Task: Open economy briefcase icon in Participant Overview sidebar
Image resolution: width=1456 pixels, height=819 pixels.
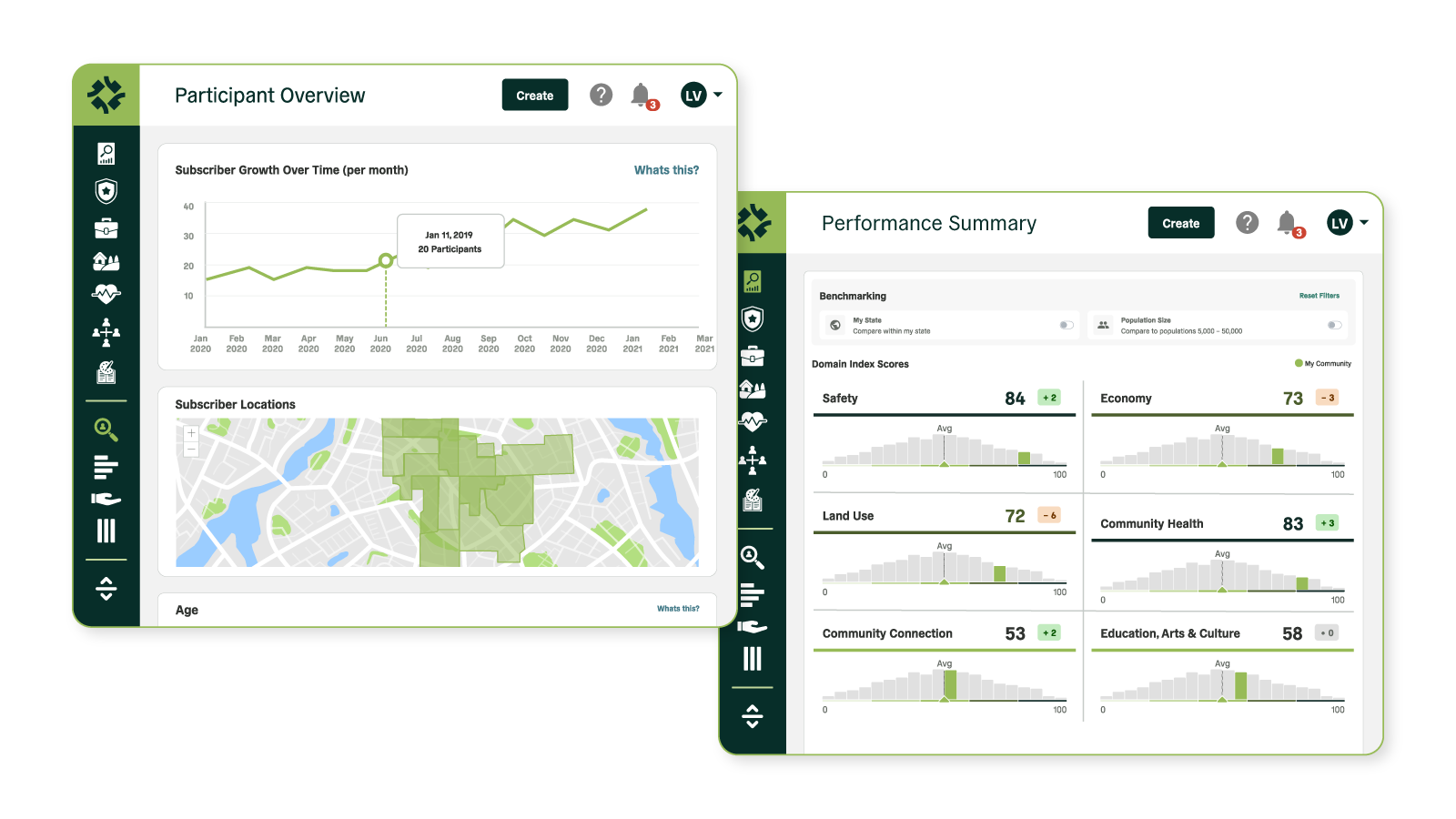Action: [x=106, y=227]
